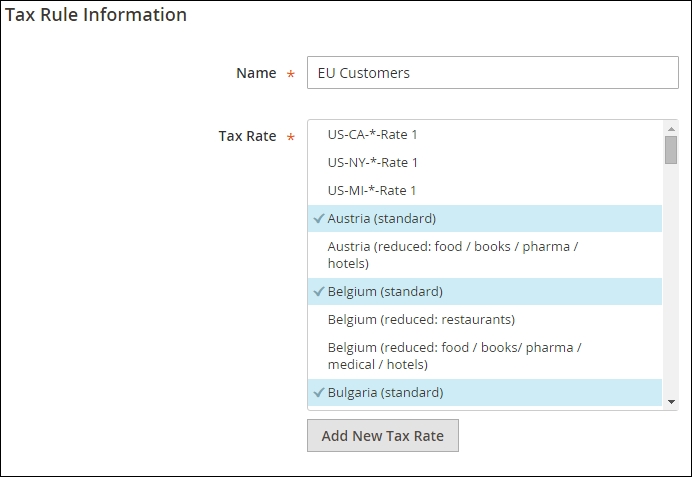Click the checkmark icon beside Bulgaria (standard)
692x477 pixels.
(x=318, y=393)
